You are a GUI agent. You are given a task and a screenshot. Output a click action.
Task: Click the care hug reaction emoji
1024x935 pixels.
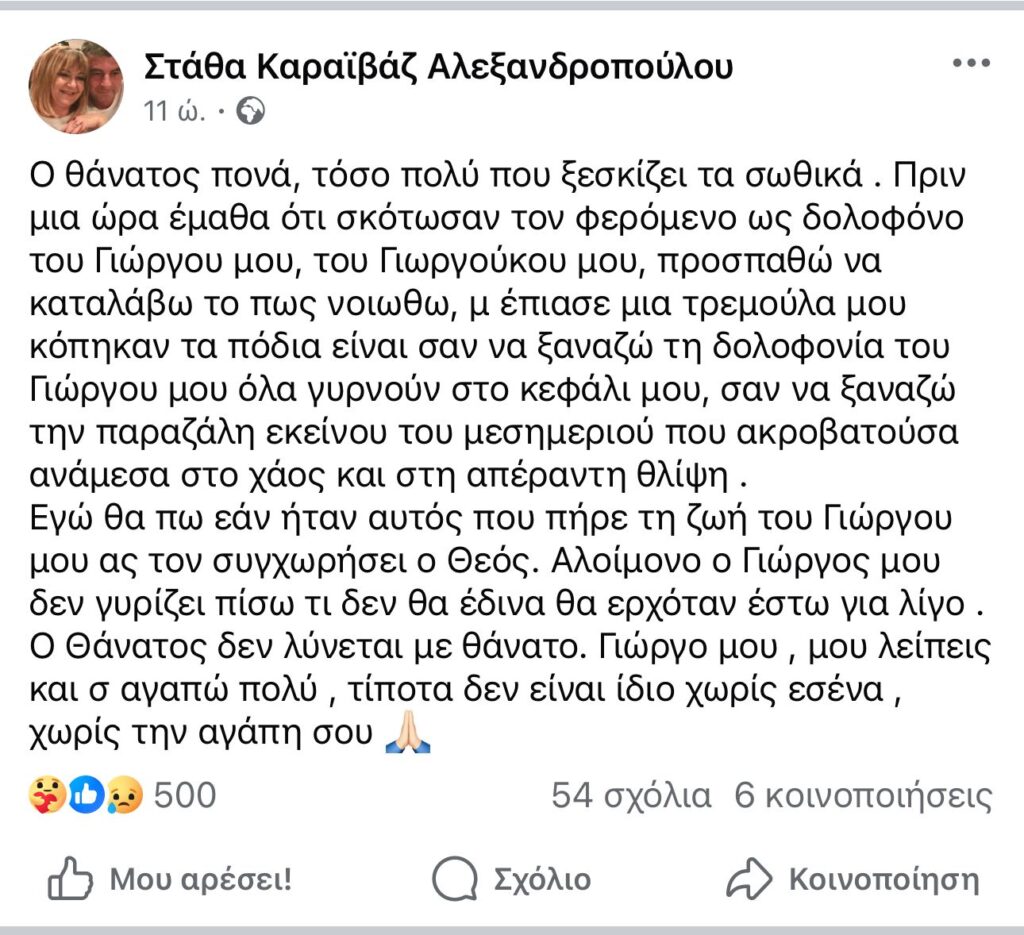point(48,796)
